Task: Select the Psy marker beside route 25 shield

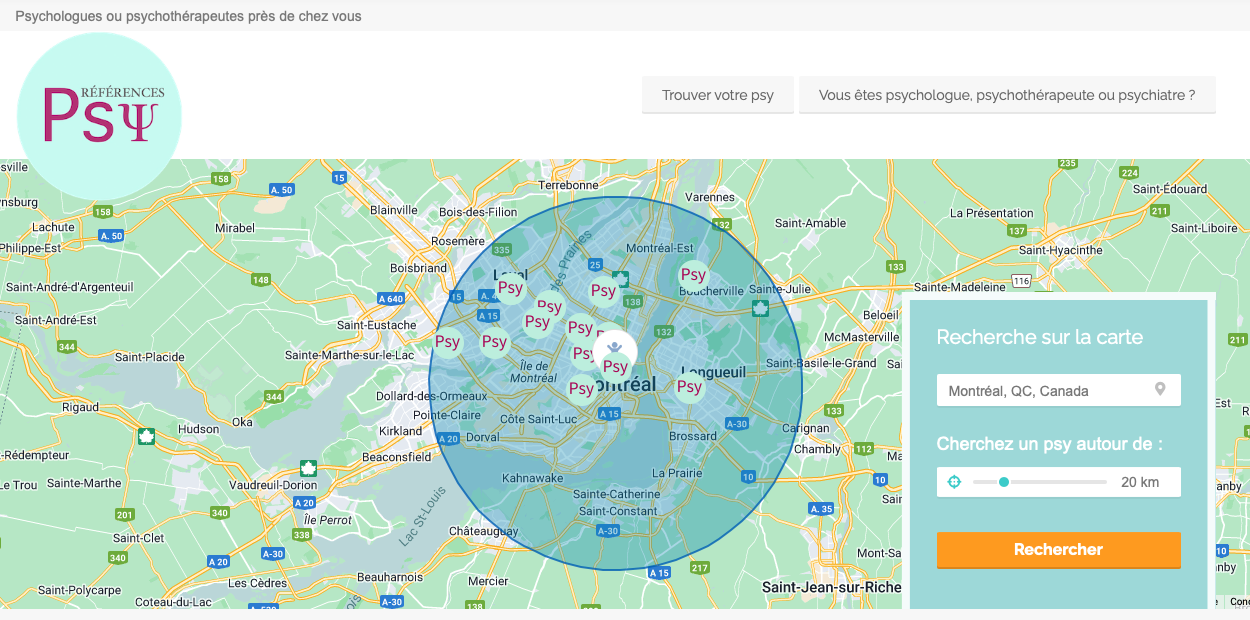Action: [x=603, y=291]
